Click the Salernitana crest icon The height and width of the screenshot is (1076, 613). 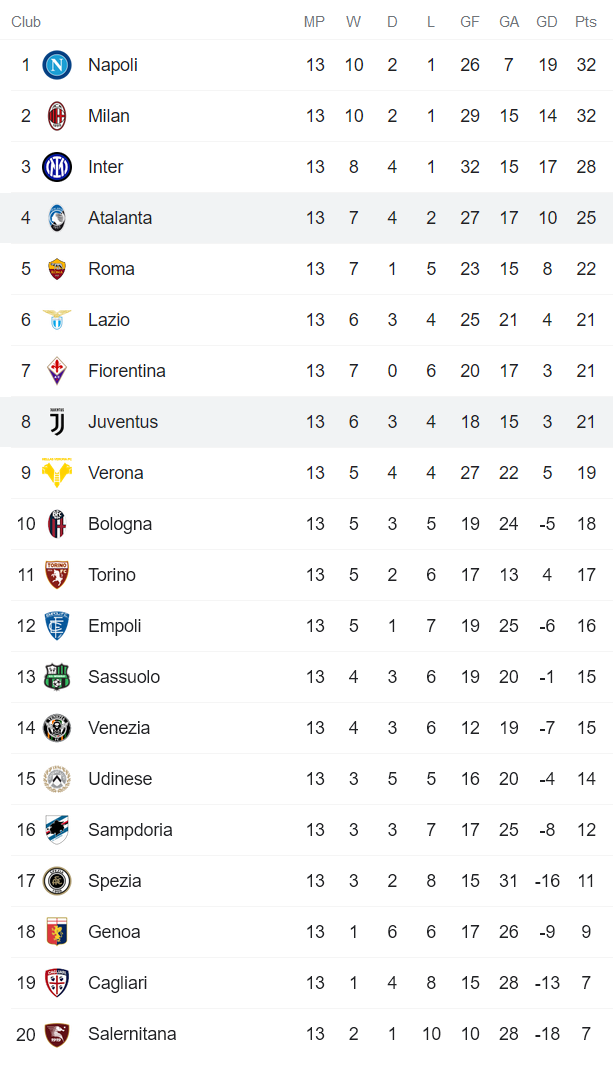[x=57, y=1034]
